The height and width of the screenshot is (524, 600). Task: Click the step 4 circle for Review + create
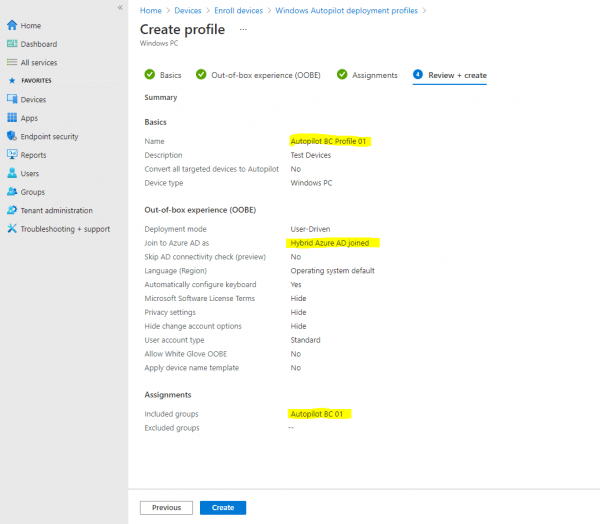418,74
